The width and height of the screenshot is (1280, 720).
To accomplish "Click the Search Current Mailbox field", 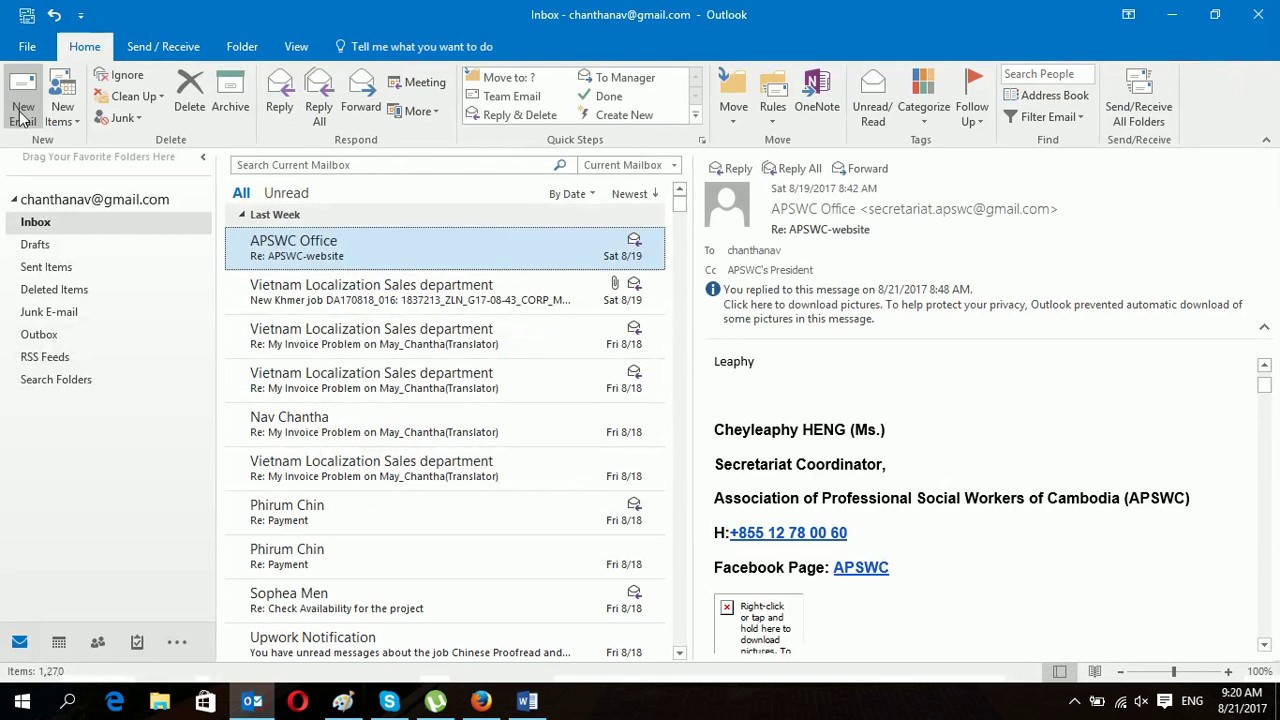I will tap(393, 165).
